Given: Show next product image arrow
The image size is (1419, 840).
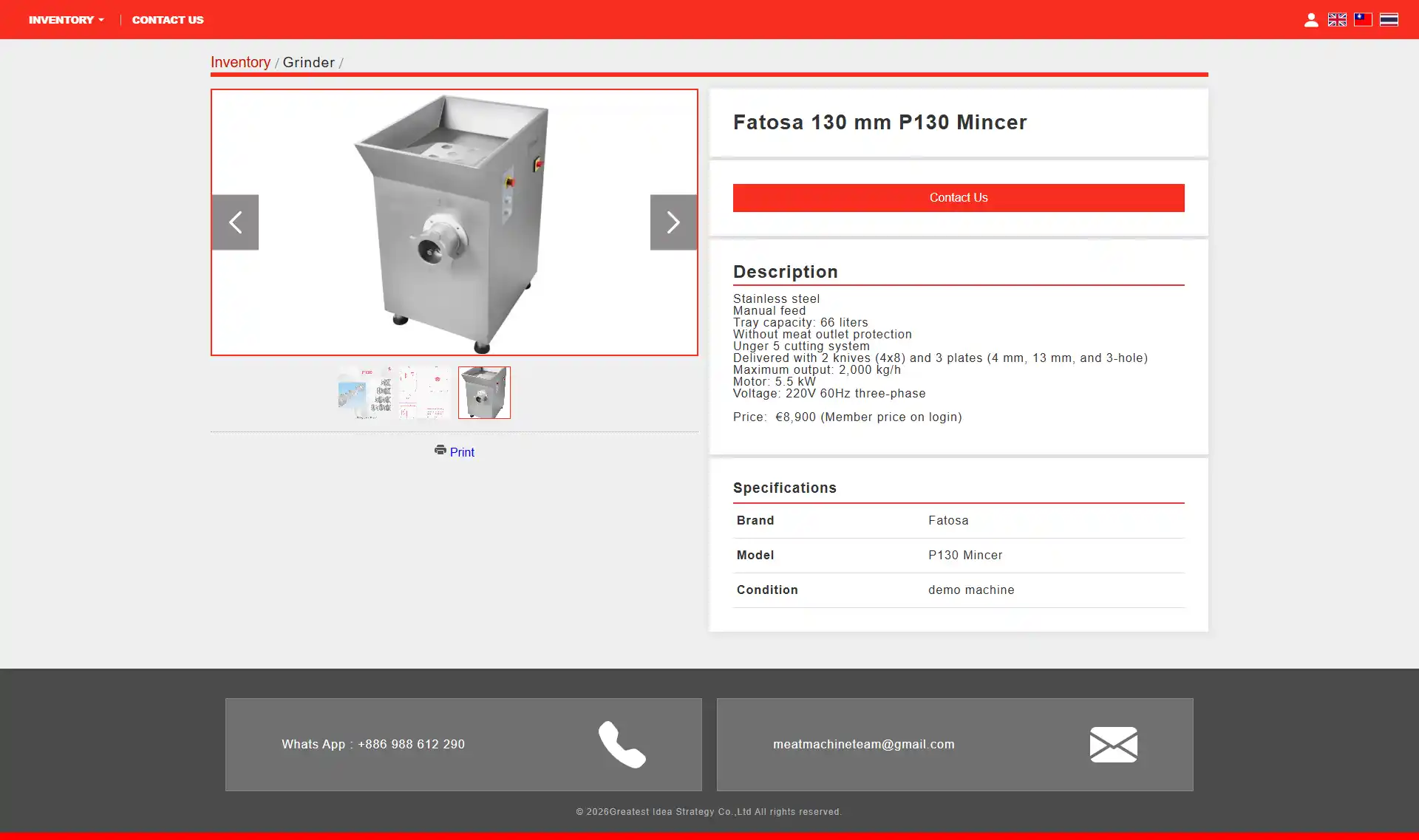Looking at the screenshot, I should pyautogui.click(x=673, y=222).
